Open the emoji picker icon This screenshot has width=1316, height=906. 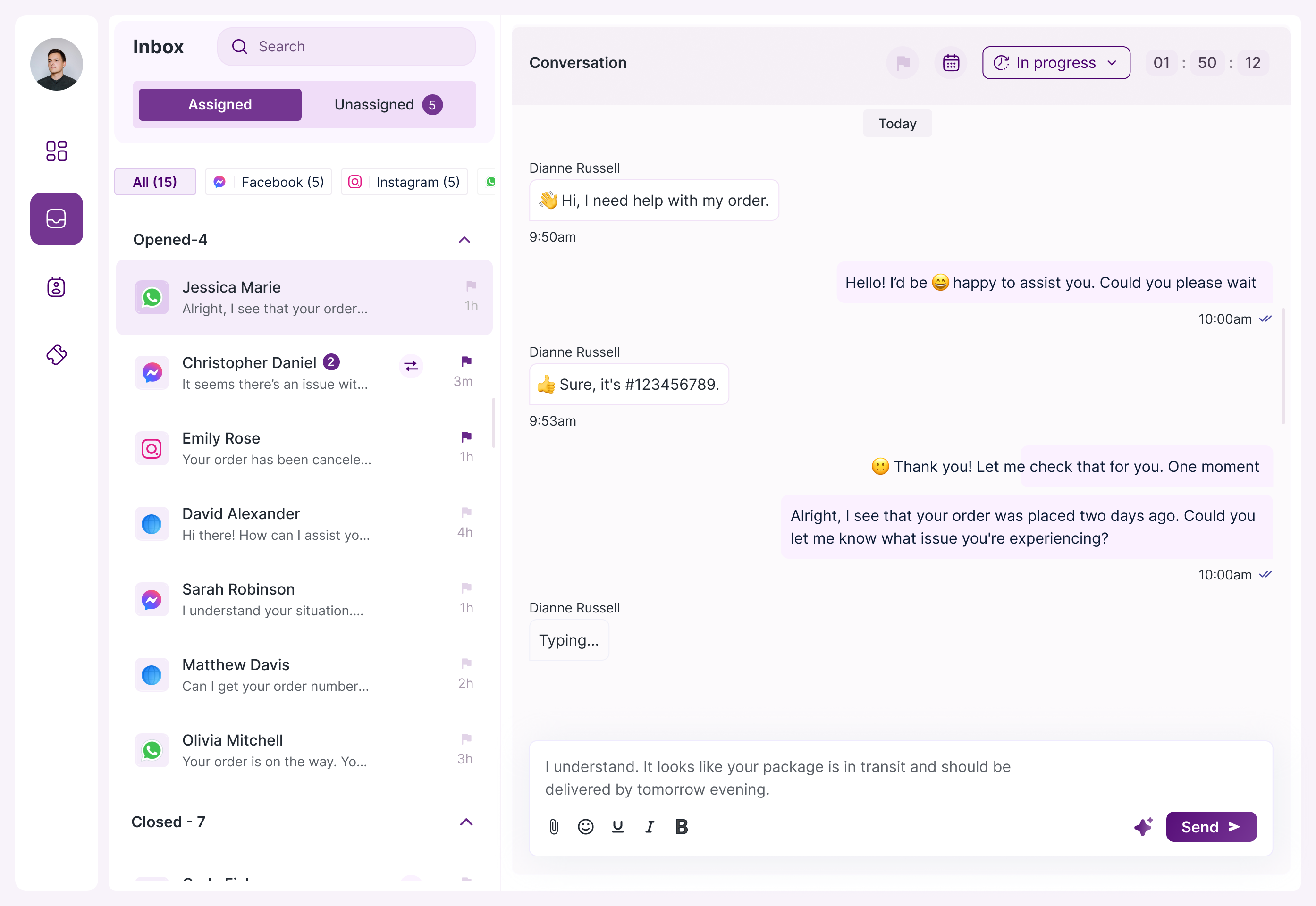point(585,827)
